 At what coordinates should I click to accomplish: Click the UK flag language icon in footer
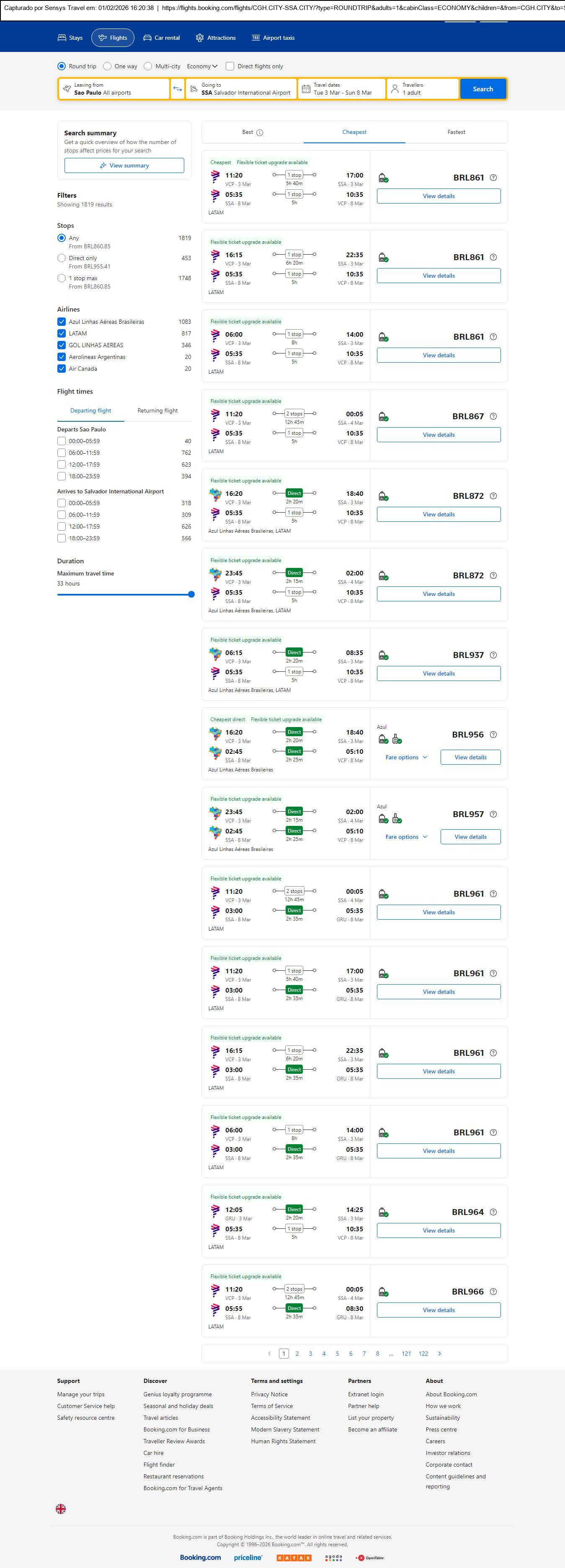[x=61, y=1509]
